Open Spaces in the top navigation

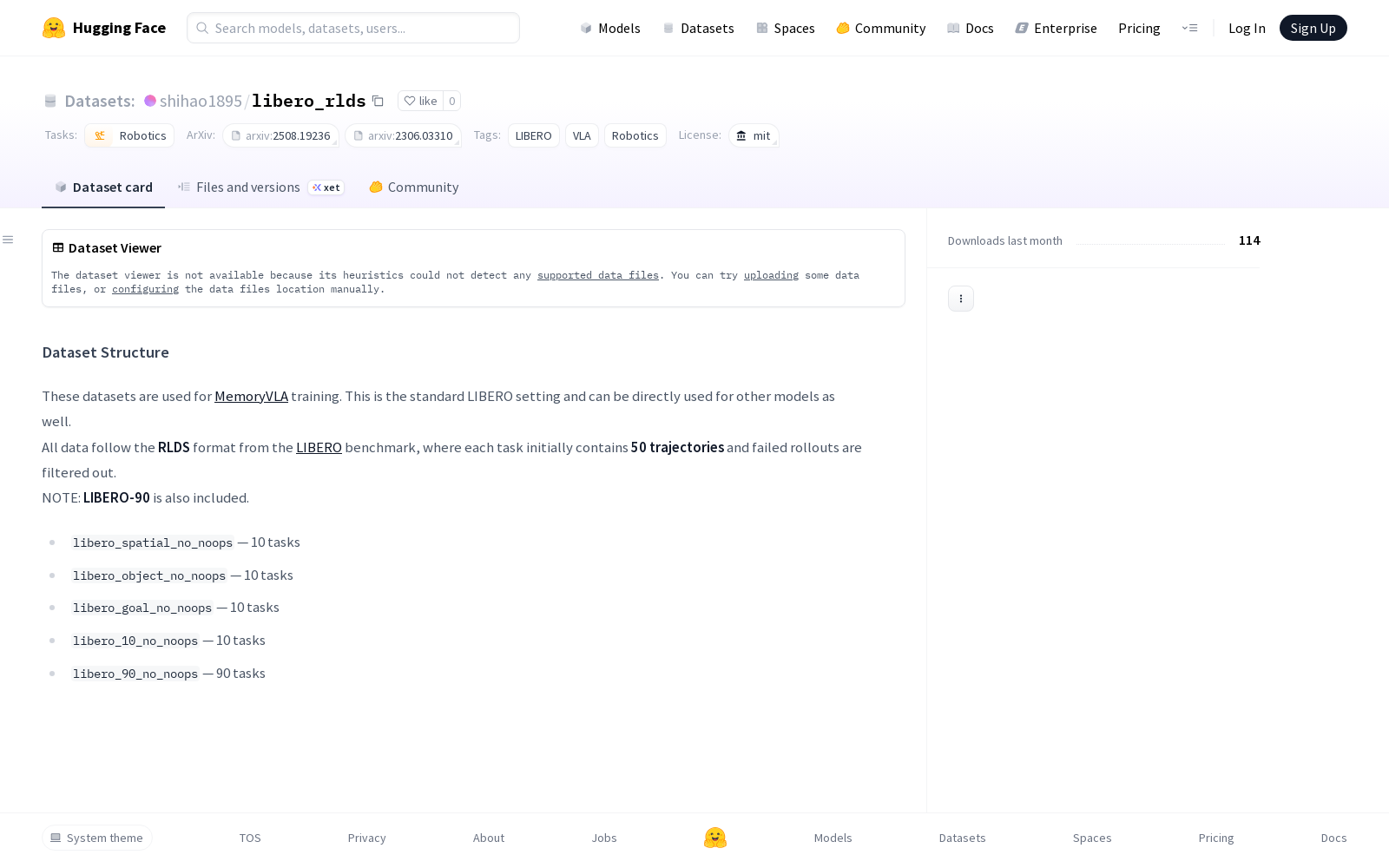[786, 28]
